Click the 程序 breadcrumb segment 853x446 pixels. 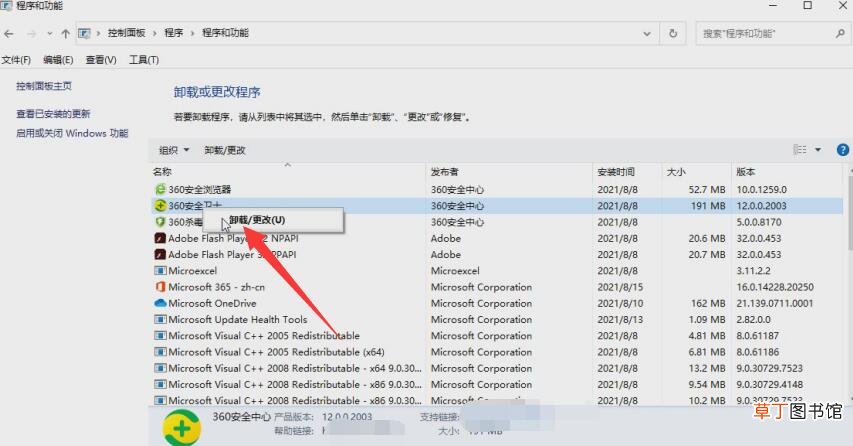pos(174,33)
